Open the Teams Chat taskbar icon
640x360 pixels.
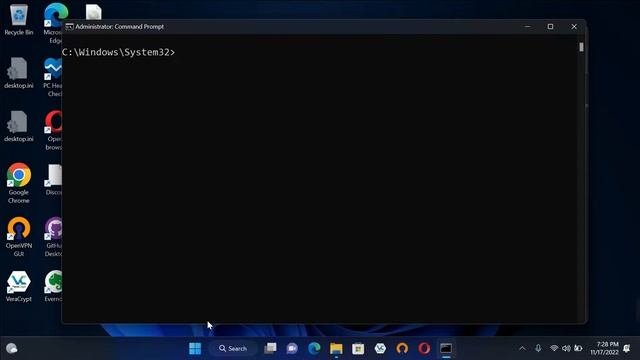(x=292, y=348)
